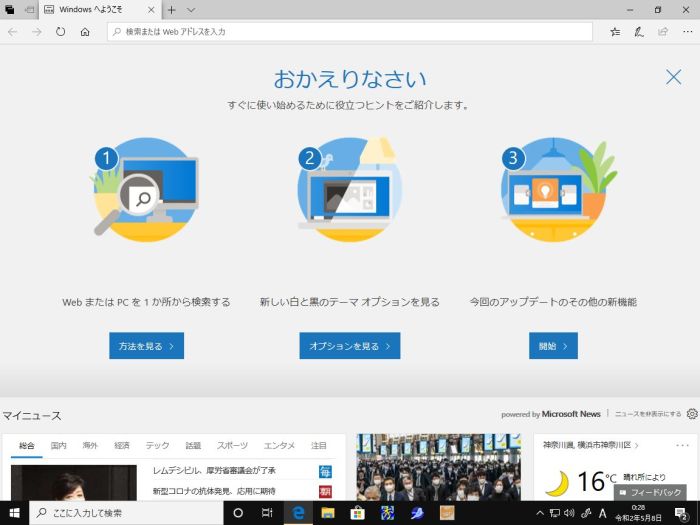This screenshot has width=700, height=525.
Task: Open the weather card options ellipsis
Action: click(682, 445)
